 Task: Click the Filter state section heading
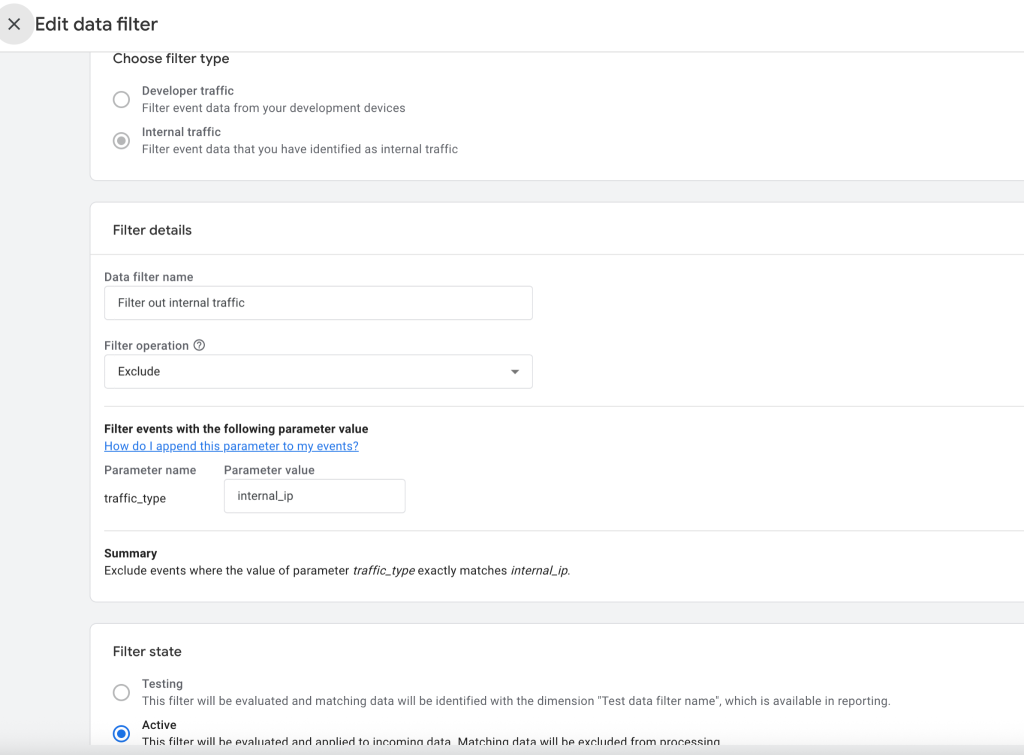(147, 651)
